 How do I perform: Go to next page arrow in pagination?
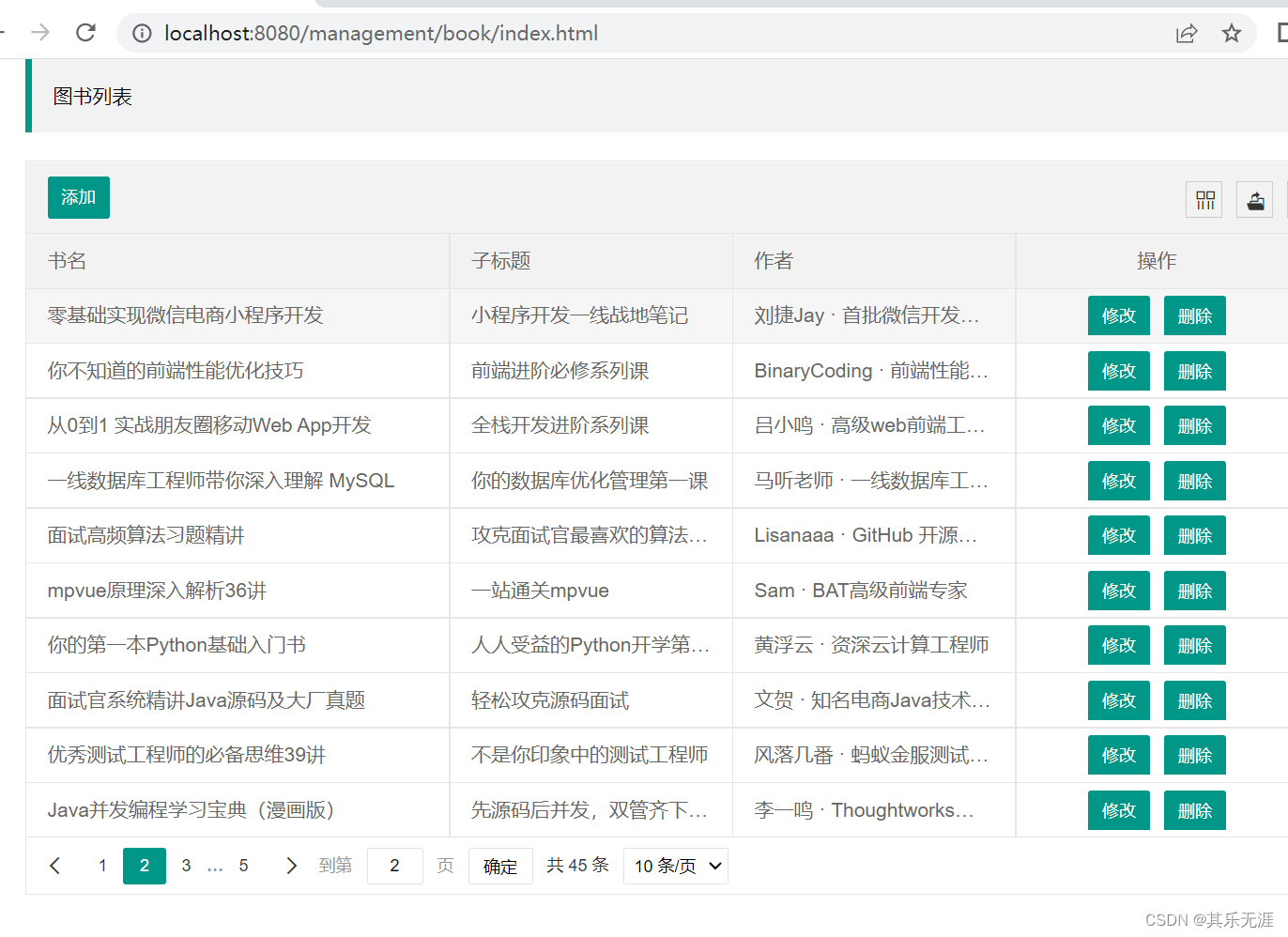tap(291, 866)
